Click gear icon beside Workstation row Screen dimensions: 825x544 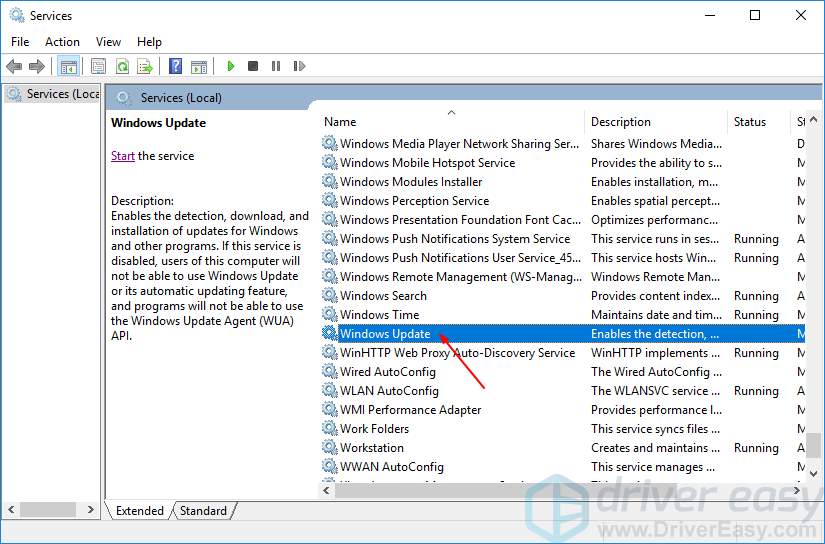click(329, 447)
